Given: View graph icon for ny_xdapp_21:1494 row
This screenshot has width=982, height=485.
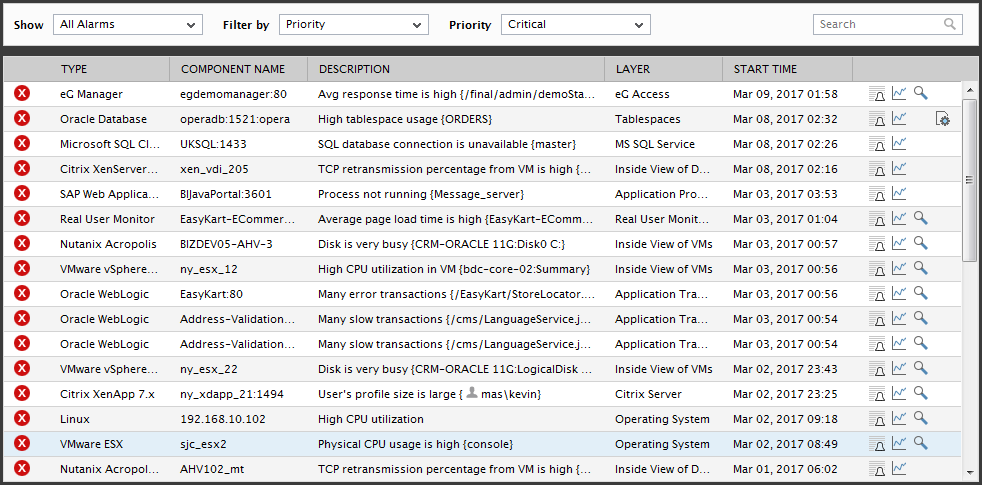Looking at the screenshot, I should click(899, 394).
